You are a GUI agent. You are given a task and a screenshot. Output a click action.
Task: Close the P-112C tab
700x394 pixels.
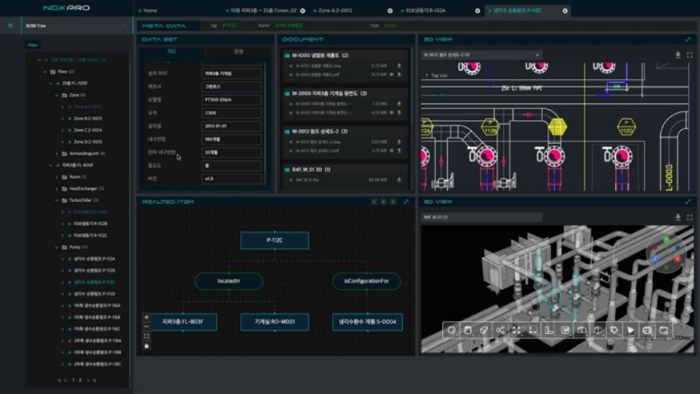point(565,10)
